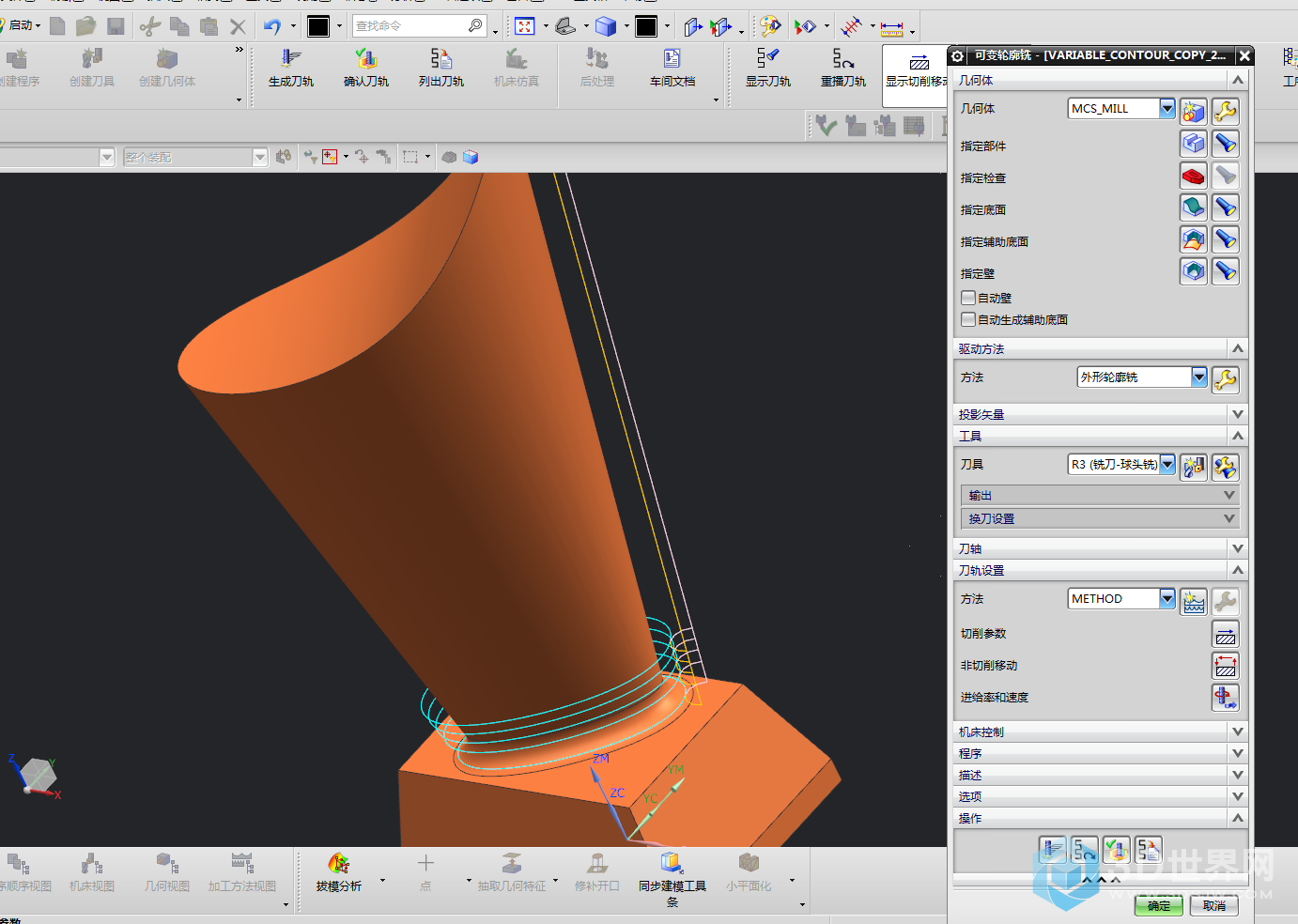The width and height of the screenshot is (1298, 924).
Task: Open the METHOD dropdown
Action: 1167,598
